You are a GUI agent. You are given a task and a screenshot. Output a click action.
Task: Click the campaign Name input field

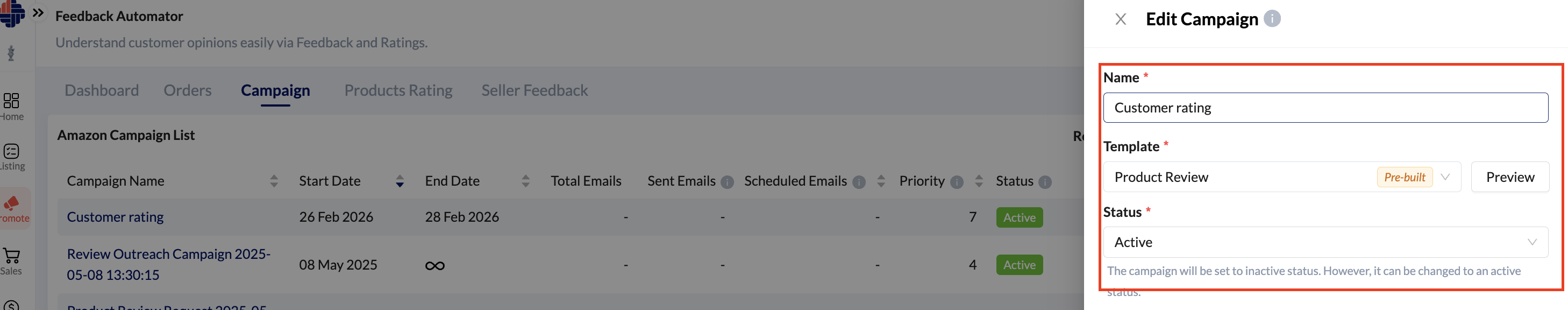(1325, 108)
